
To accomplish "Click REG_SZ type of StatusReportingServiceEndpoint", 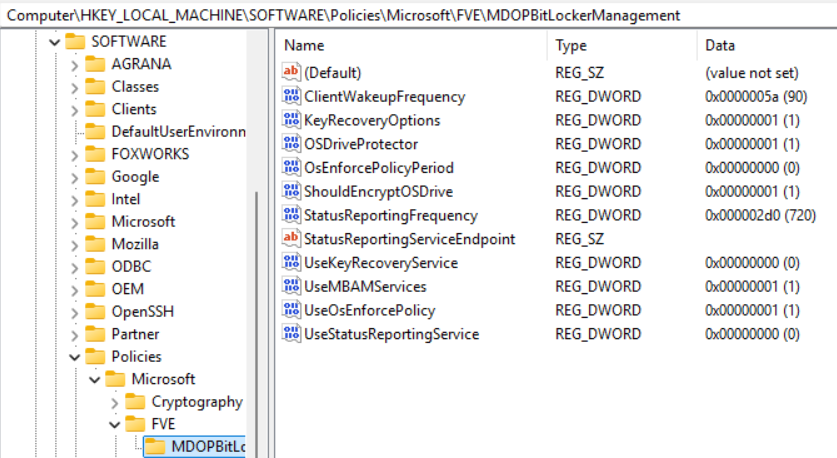I will click(579, 239).
